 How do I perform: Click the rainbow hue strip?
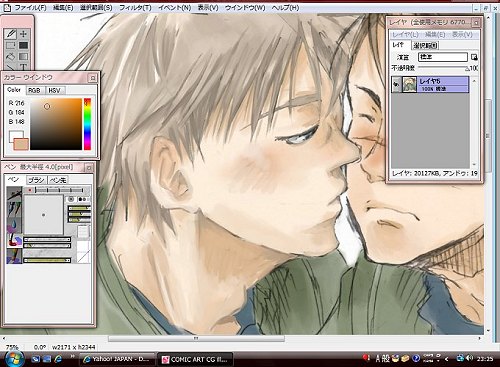point(87,124)
